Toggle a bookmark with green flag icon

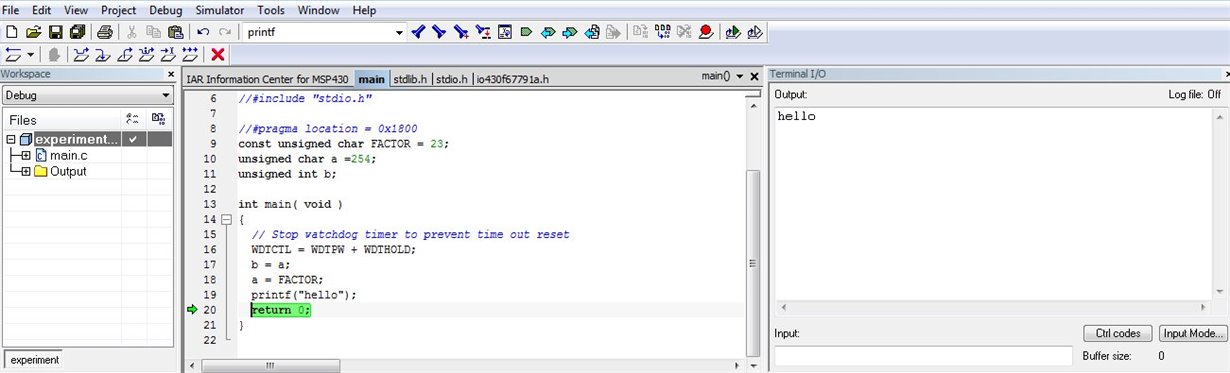[526, 32]
